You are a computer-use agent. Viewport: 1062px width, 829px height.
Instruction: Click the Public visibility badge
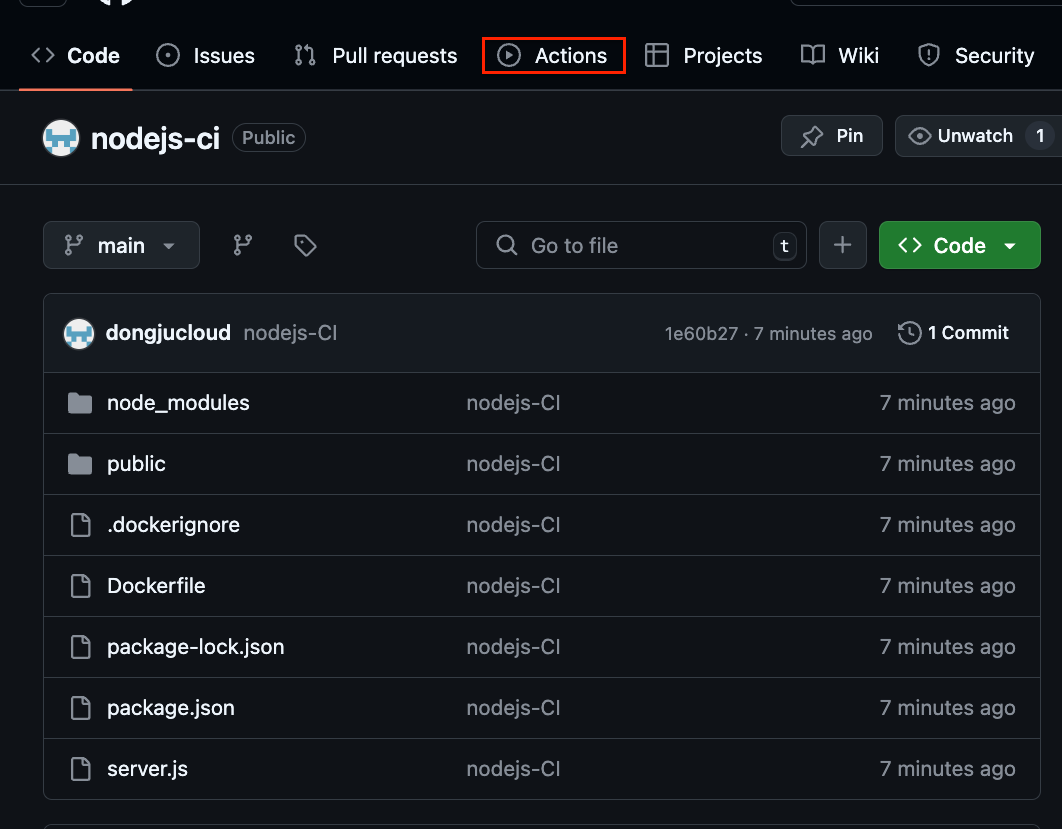coord(269,137)
